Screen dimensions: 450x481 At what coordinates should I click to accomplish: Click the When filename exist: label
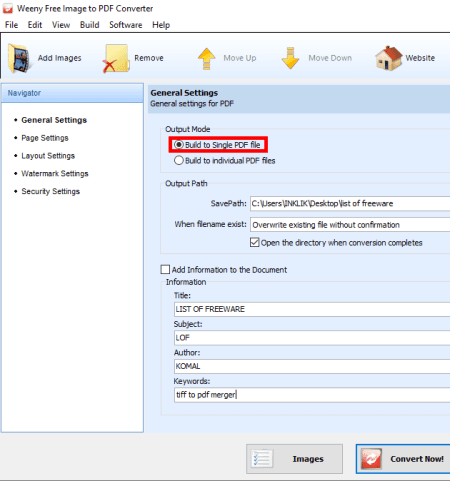pyautogui.click(x=210, y=224)
